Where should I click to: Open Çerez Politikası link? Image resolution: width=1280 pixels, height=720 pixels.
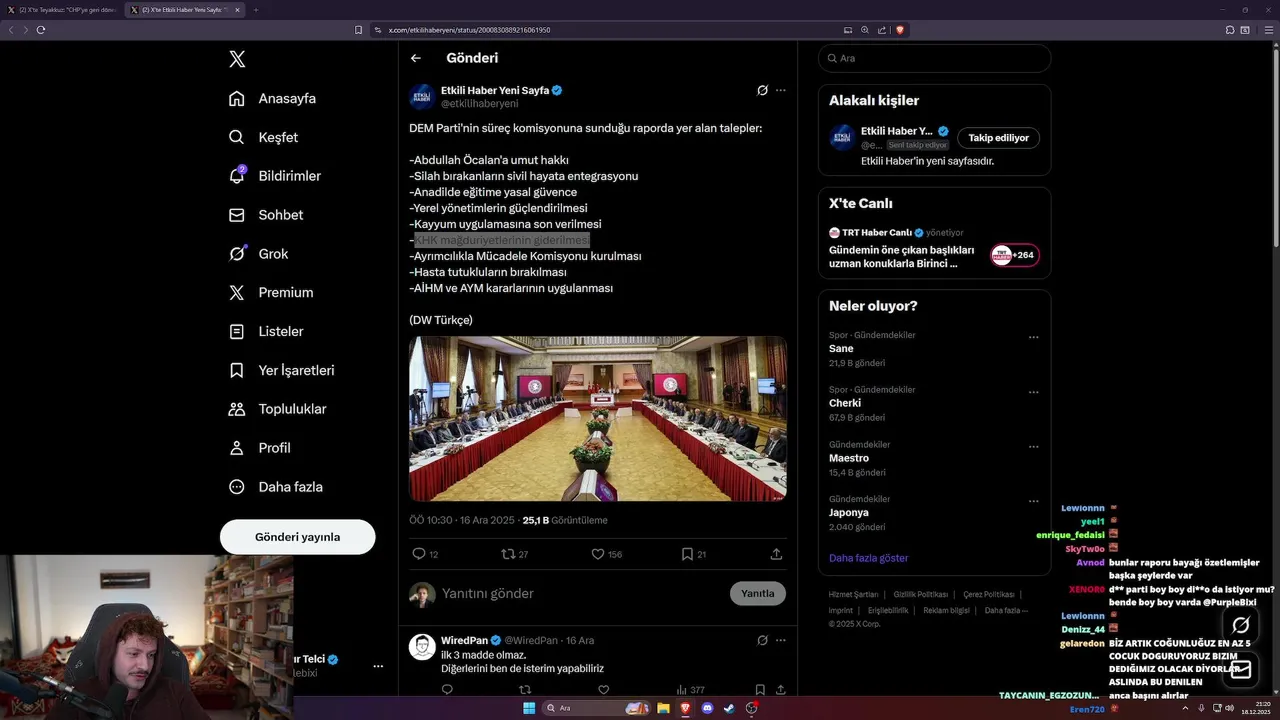(x=989, y=594)
